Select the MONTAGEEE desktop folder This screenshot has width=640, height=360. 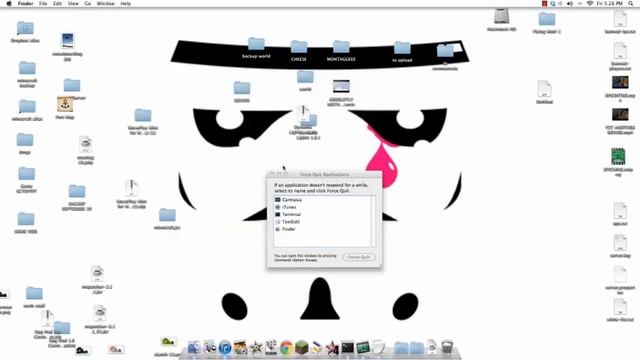pos(341,51)
